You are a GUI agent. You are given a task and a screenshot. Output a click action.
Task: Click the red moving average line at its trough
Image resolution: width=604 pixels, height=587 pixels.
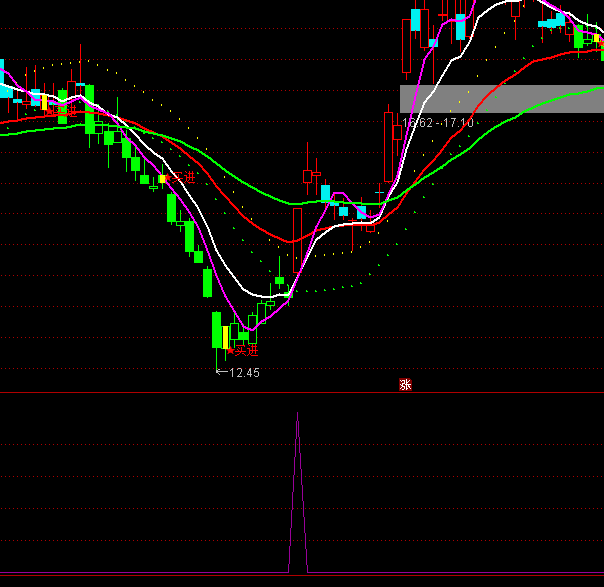coord(289,241)
